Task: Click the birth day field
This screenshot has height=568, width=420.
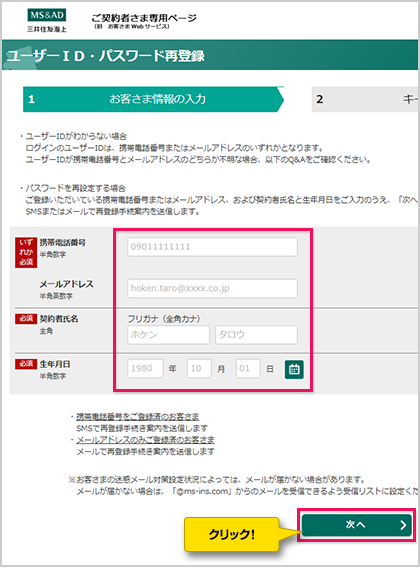Action: [x=248, y=368]
